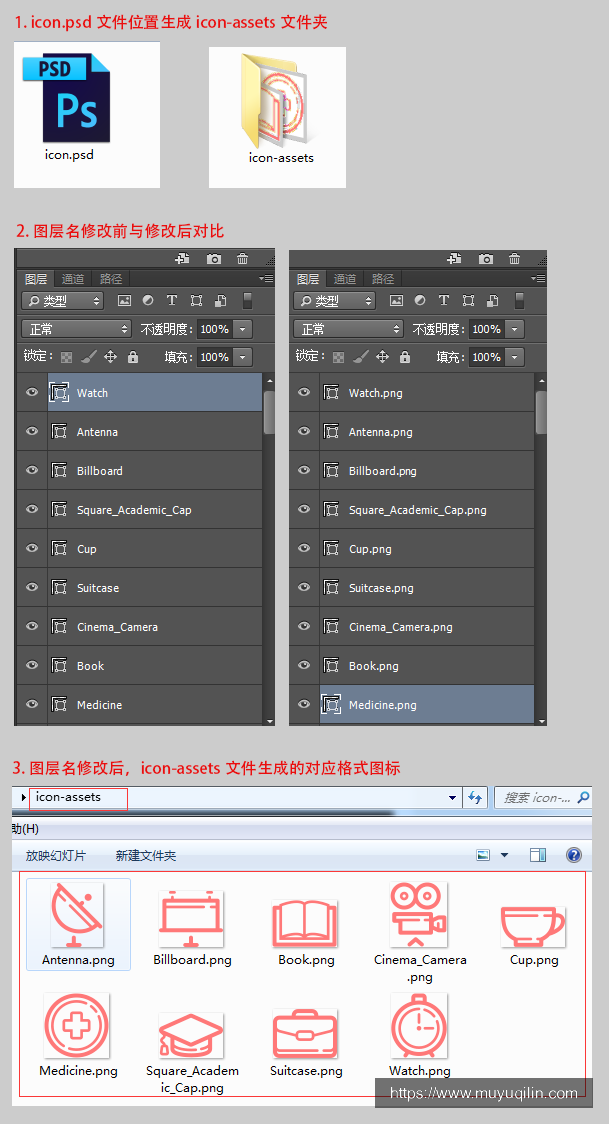This screenshot has height=1124, width=609.
Task: Click new-document icon above the panel with selected Watch layer
Action: pyautogui.click(x=182, y=259)
